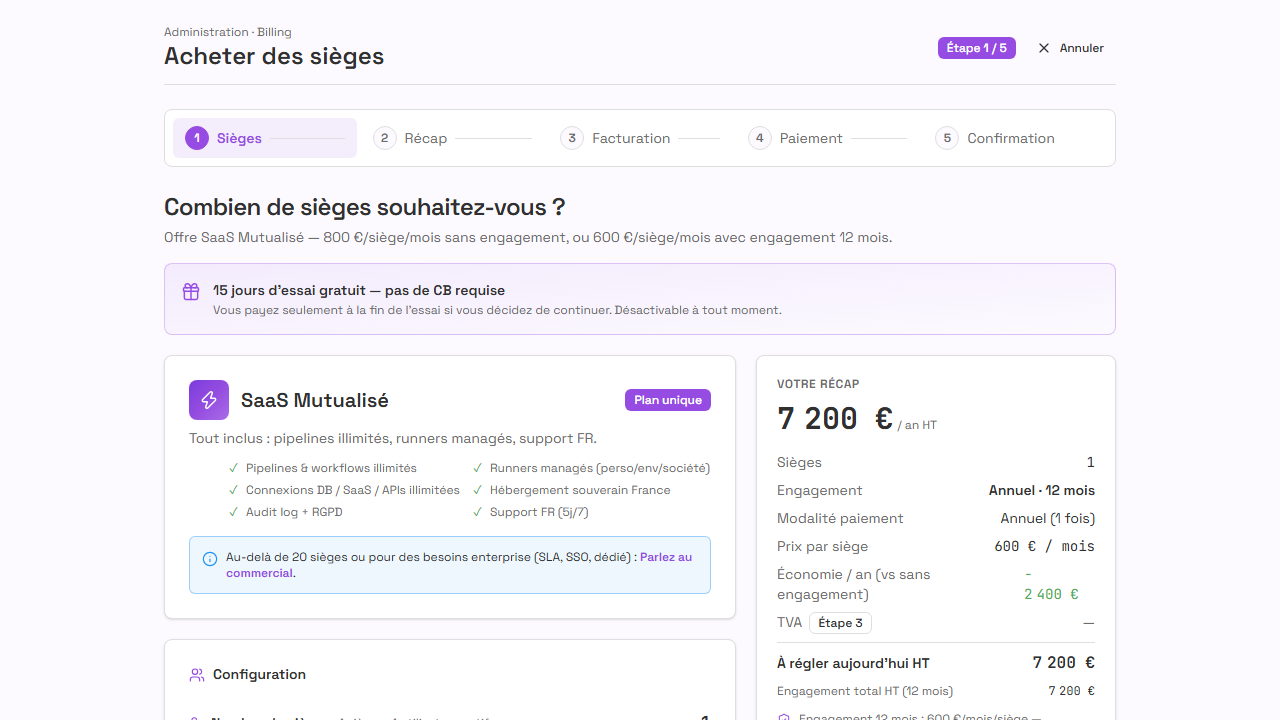Click the Annuel · 12 mois engagement value
The image size is (1280, 720).
coord(1042,490)
